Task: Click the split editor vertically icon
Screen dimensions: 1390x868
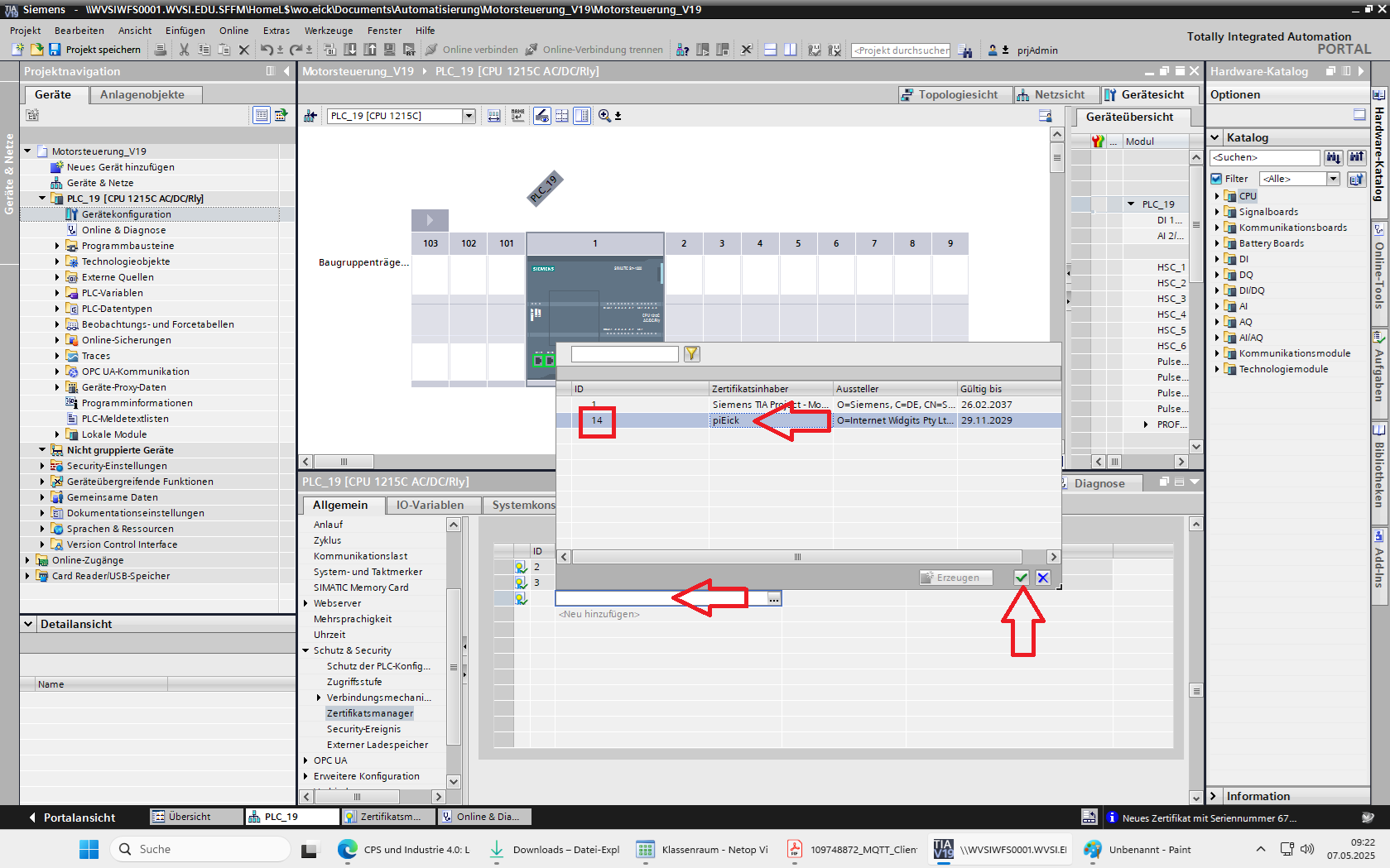Action: [x=791, y=50]
